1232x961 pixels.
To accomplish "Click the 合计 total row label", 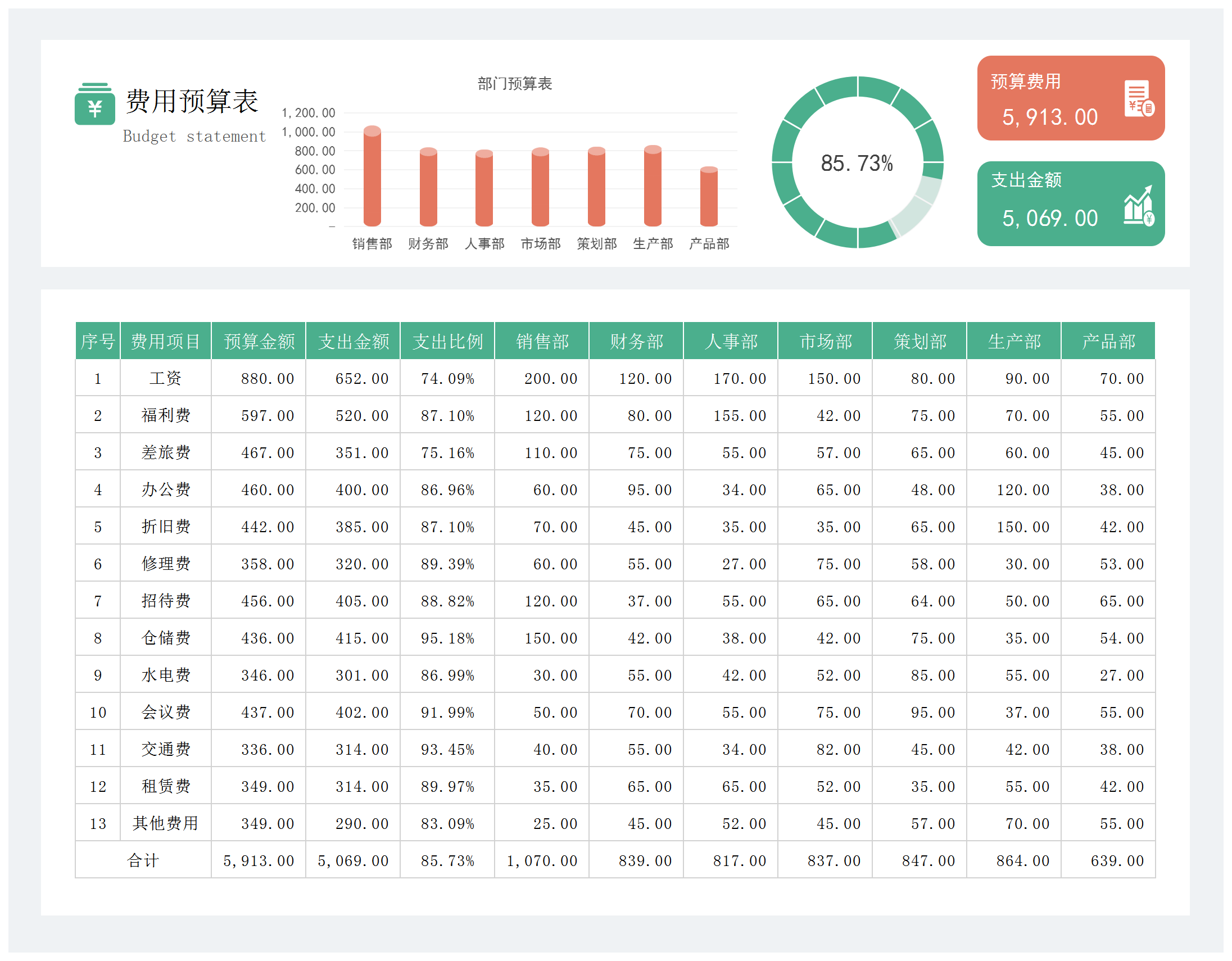I will [x=143, y=860].
